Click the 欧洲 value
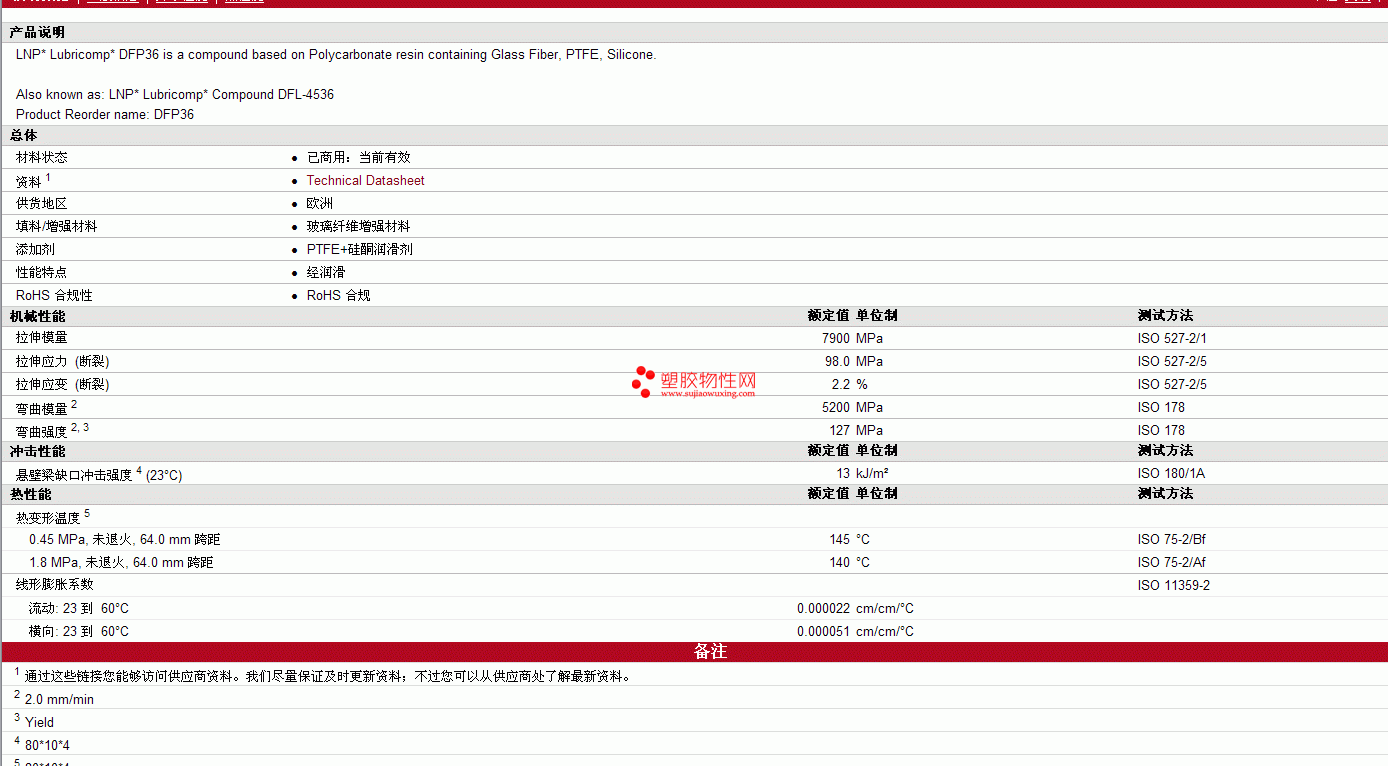1388x766 pixels. (320, 204)
